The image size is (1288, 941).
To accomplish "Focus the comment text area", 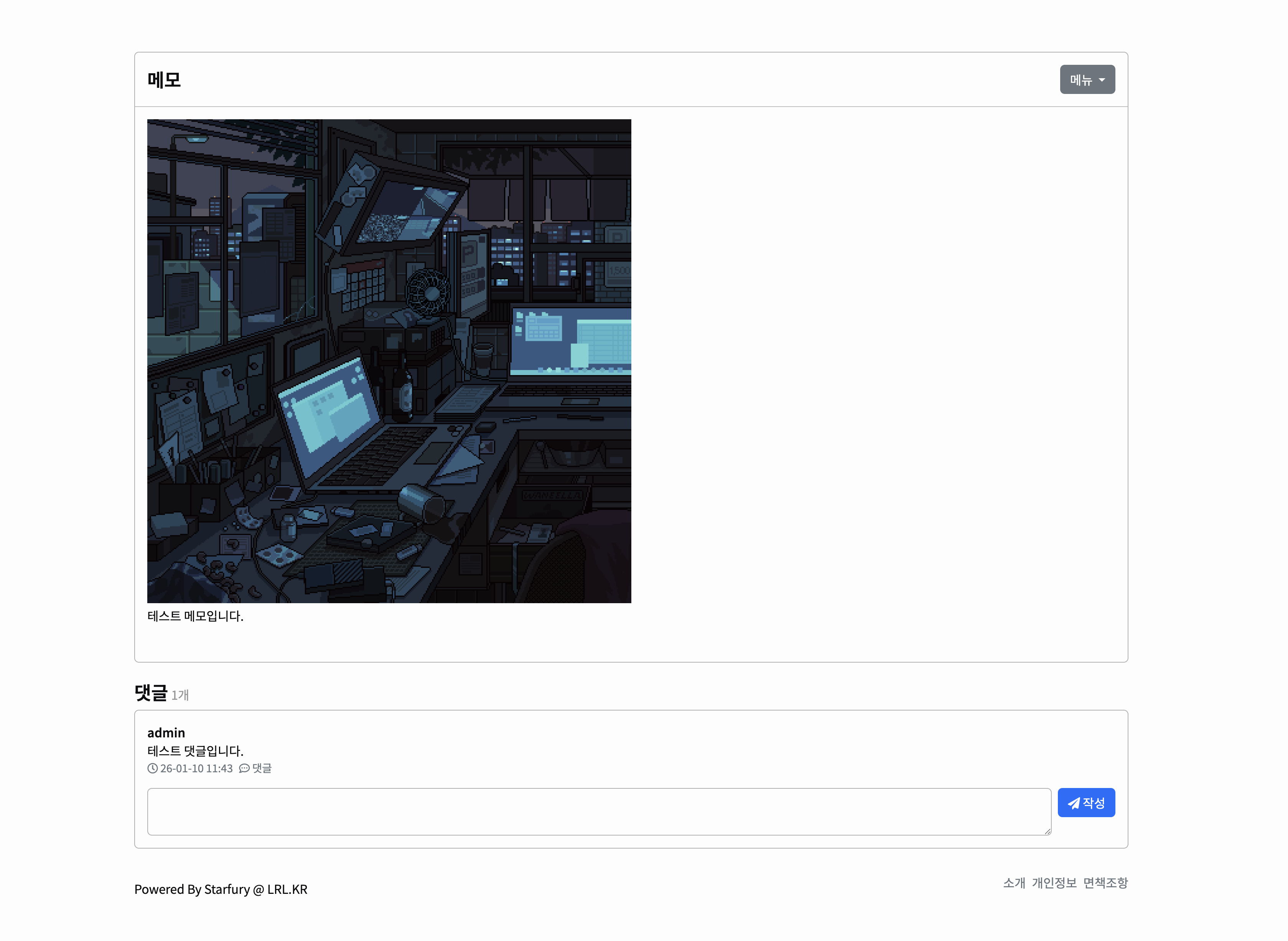I will 598,811.
